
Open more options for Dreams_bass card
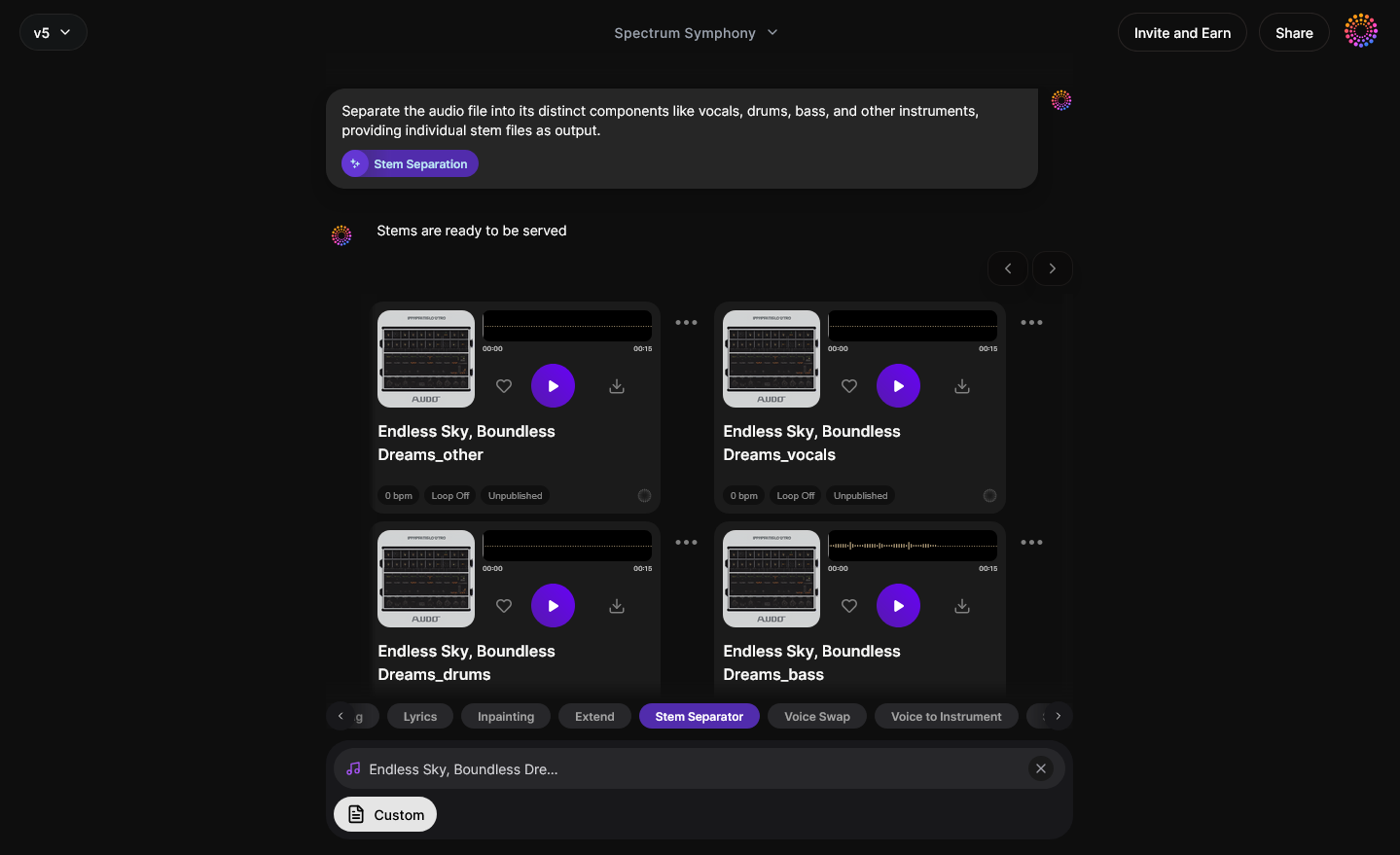tap(1031, 542)
